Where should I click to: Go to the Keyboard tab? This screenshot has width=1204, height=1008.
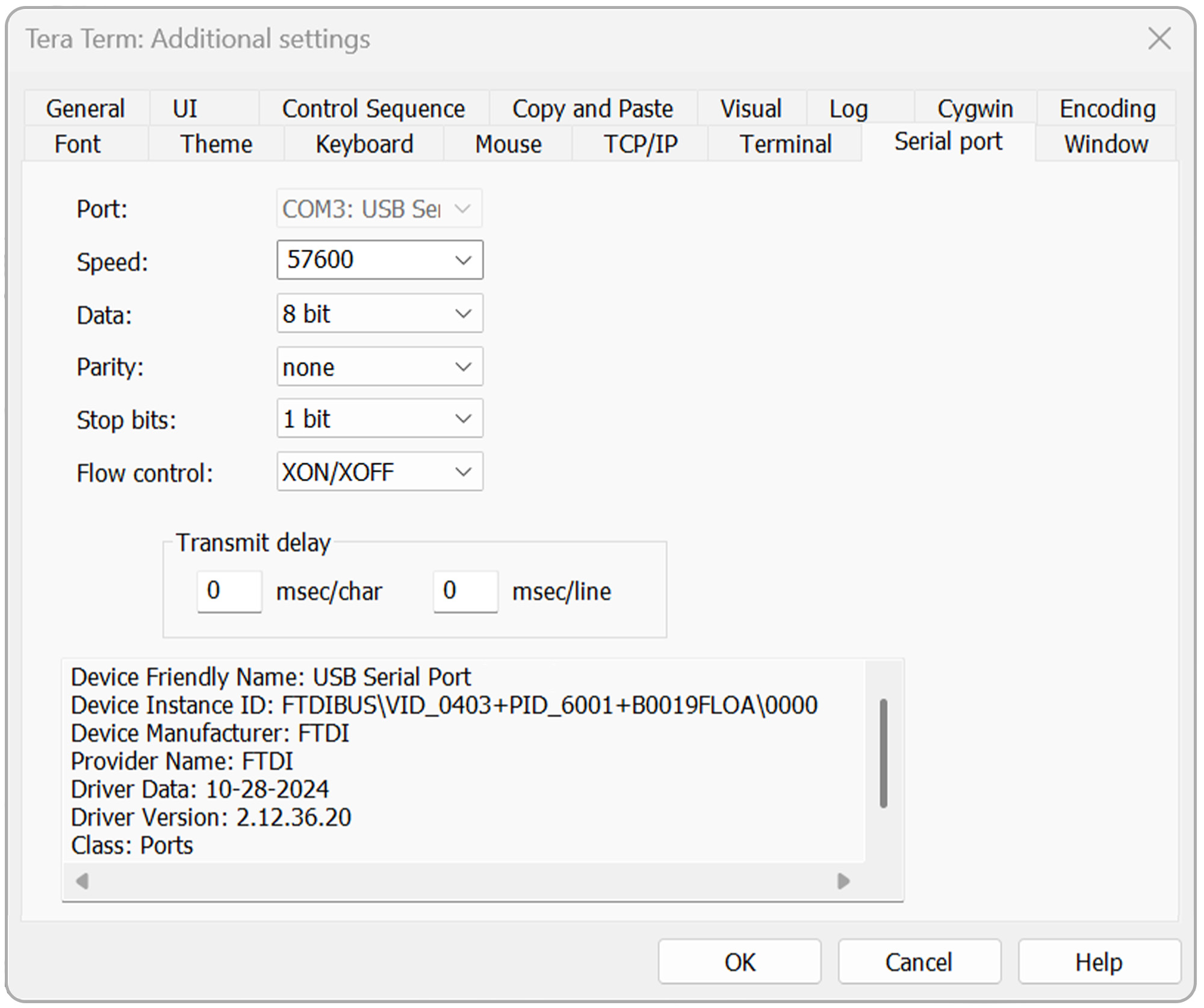(x=364, y=144)
